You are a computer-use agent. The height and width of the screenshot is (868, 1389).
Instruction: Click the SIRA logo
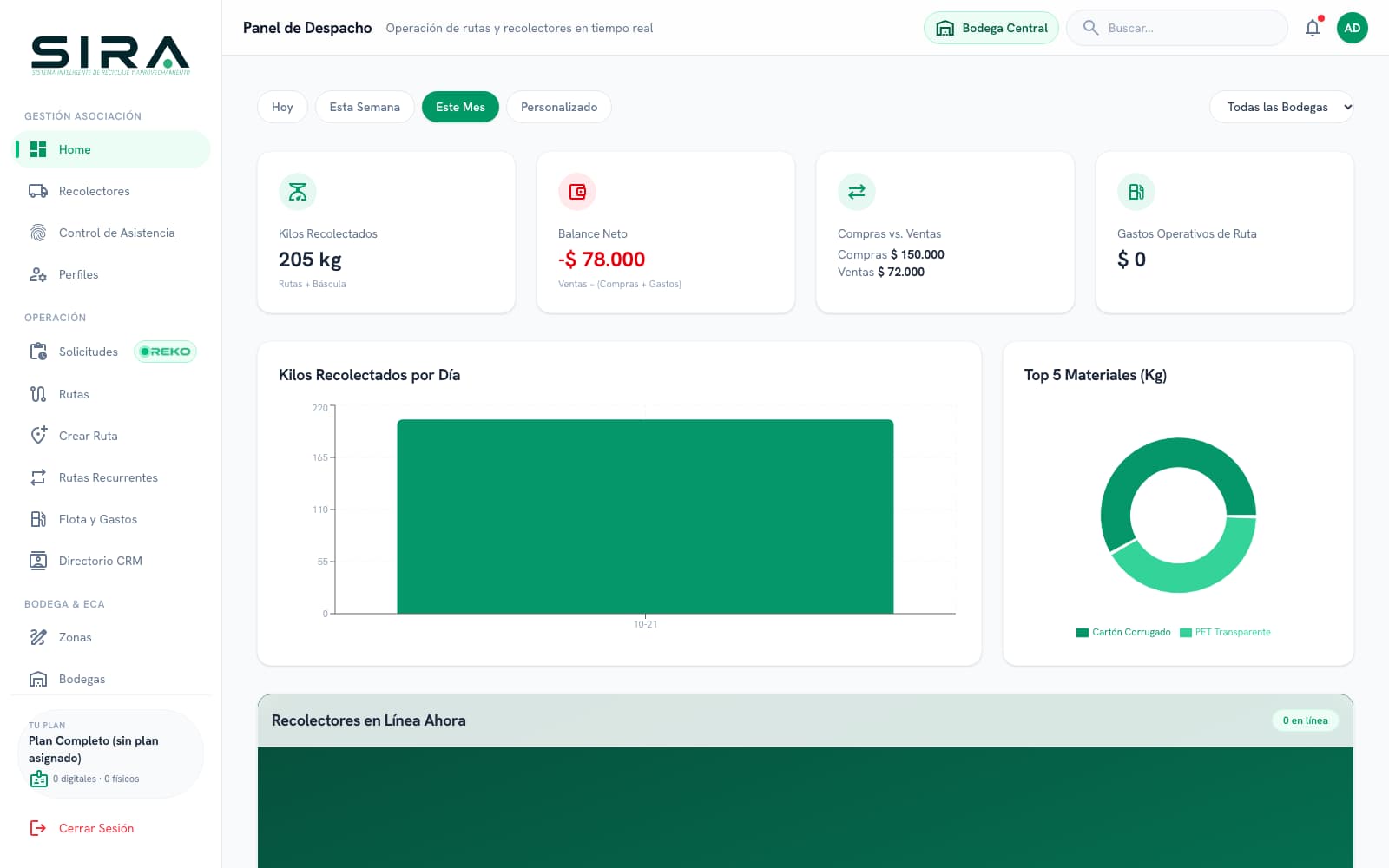(110, 55)
